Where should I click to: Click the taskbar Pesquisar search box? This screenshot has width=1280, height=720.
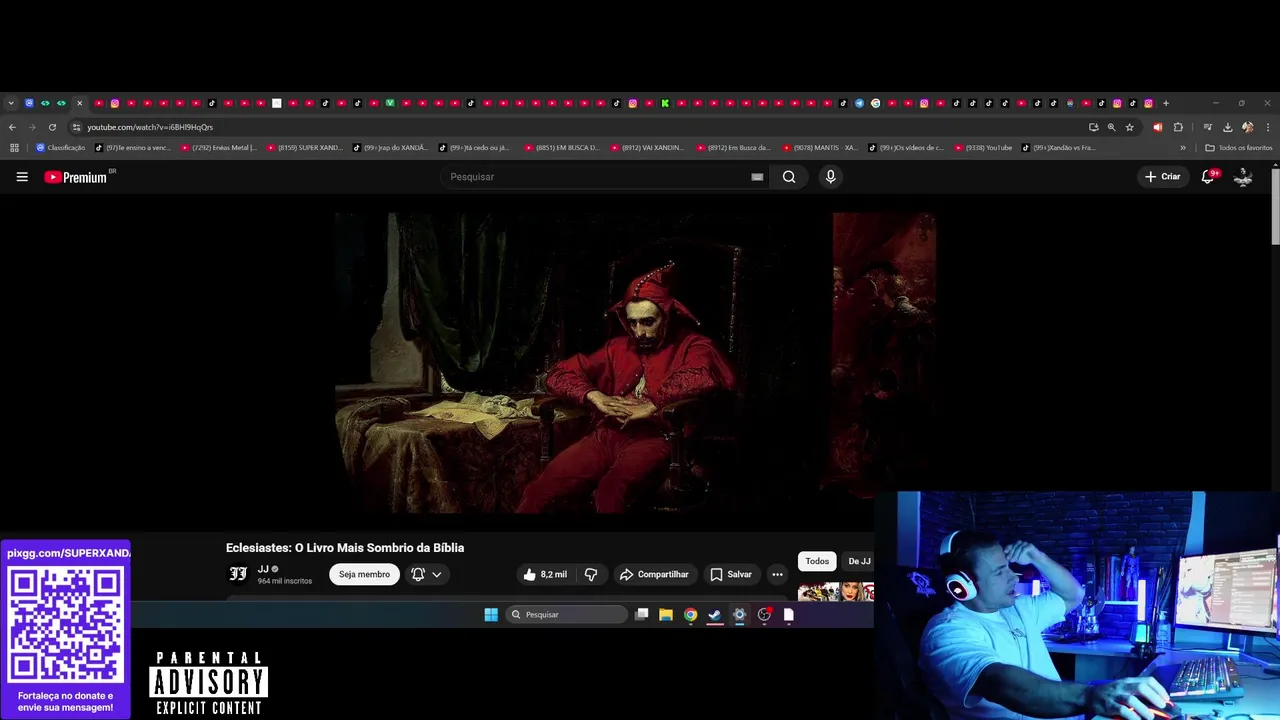click(566, 615)
